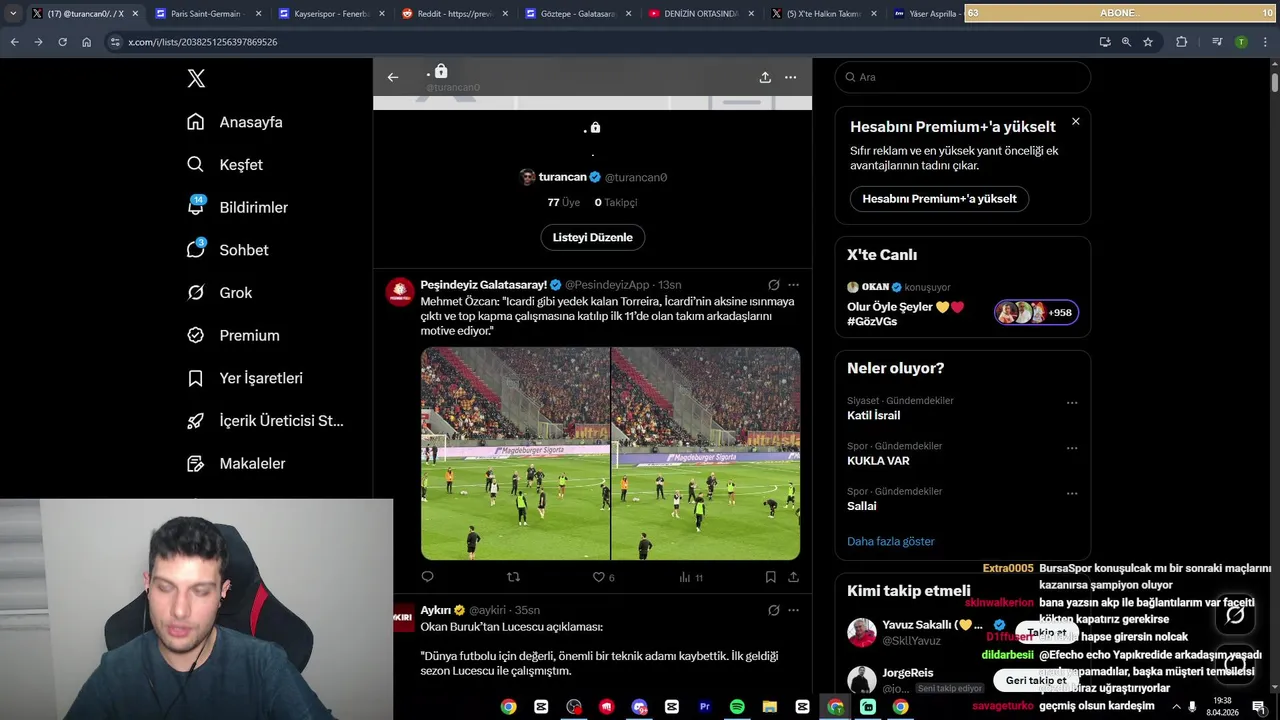Open Sohbet messages

point(227,250)
